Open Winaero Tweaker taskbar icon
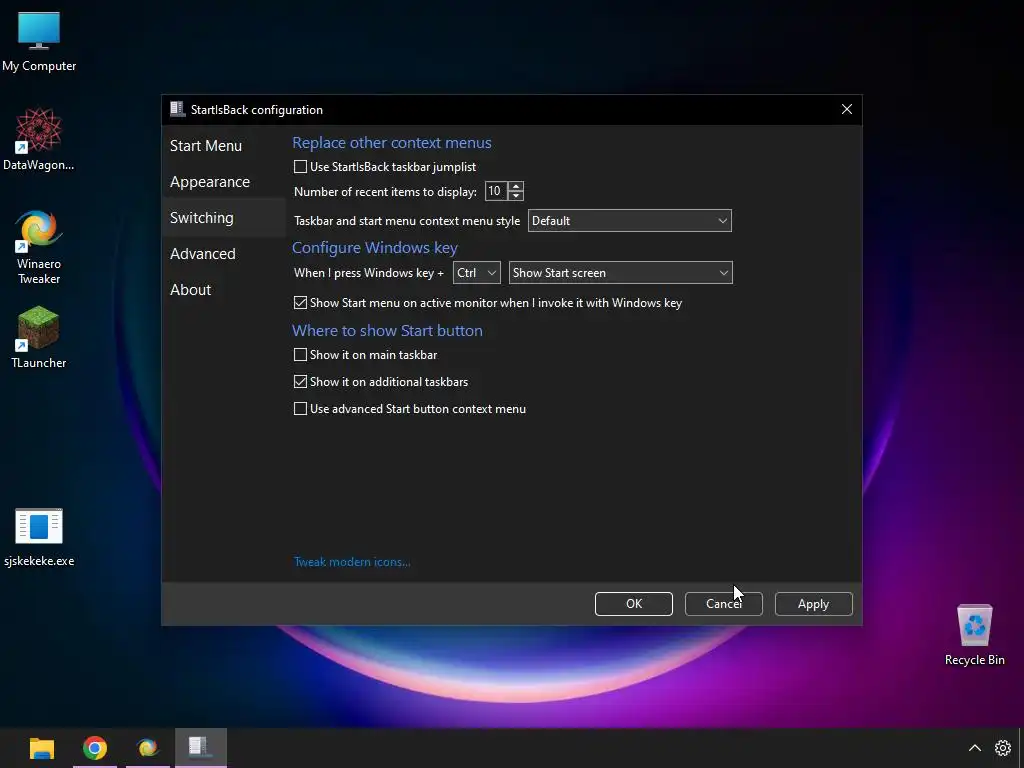 pyautogui.click(x=148, y=748)
